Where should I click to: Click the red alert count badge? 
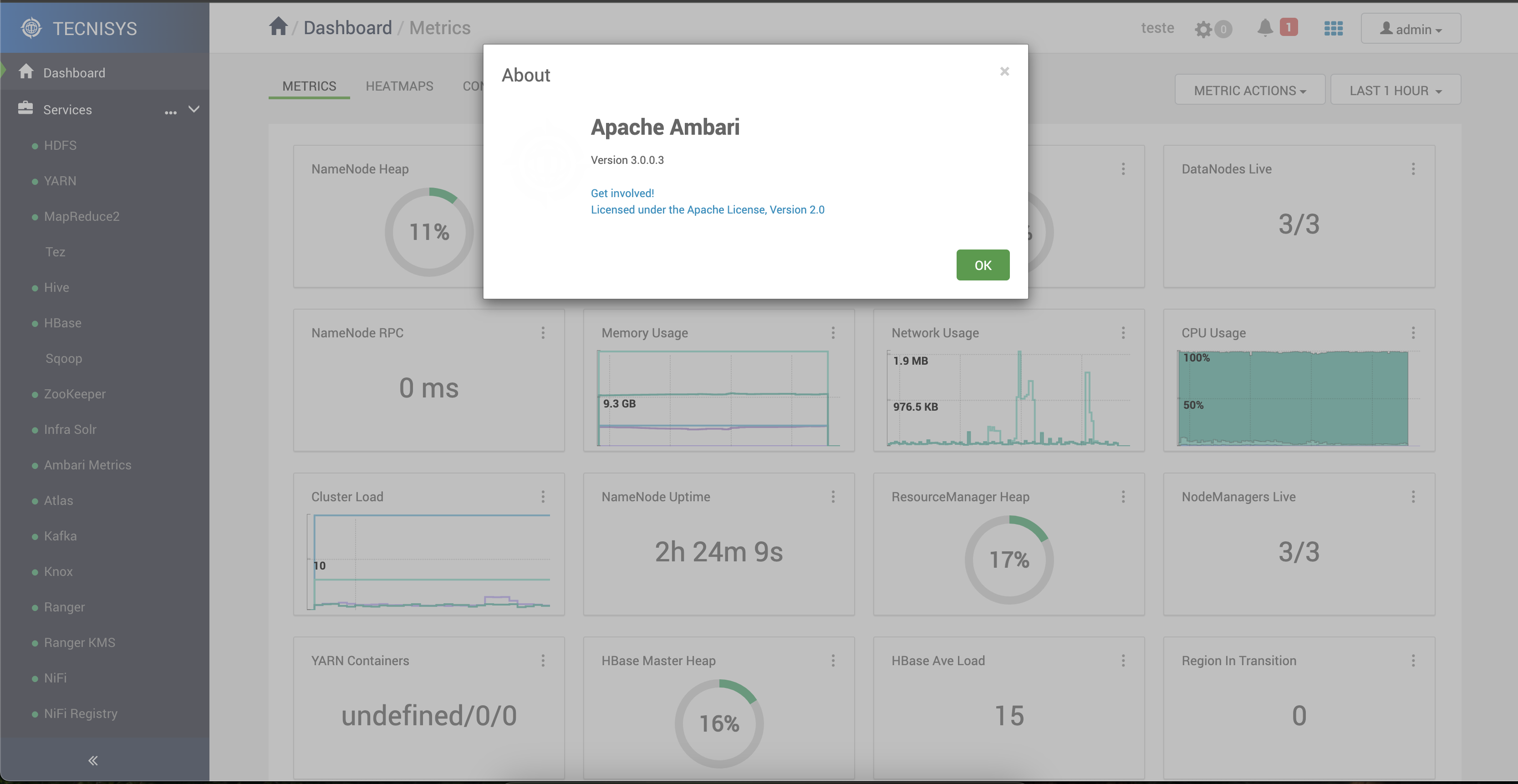[1288, 27]
